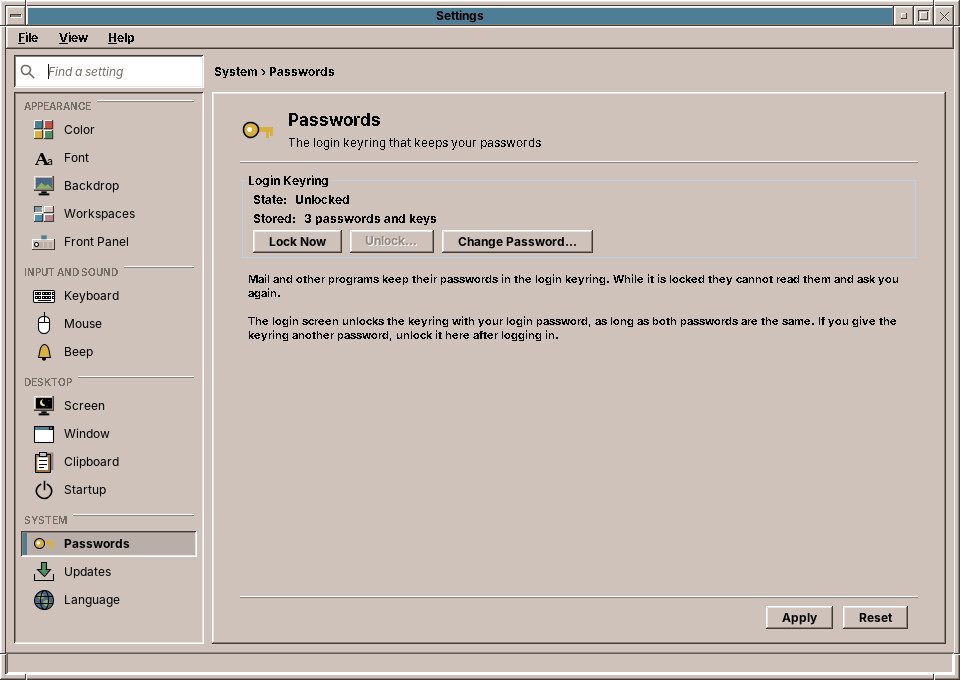The image size is (960, 680).
Task: Select the Language label
Action: pos(92,600)
